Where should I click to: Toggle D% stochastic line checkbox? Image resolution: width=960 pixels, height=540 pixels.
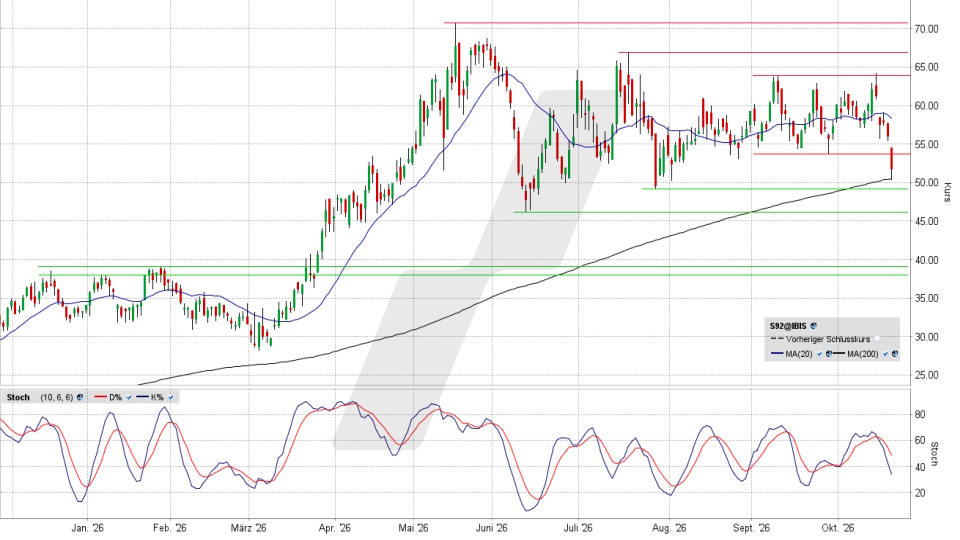pyautogui.click(x=129, y=397)
